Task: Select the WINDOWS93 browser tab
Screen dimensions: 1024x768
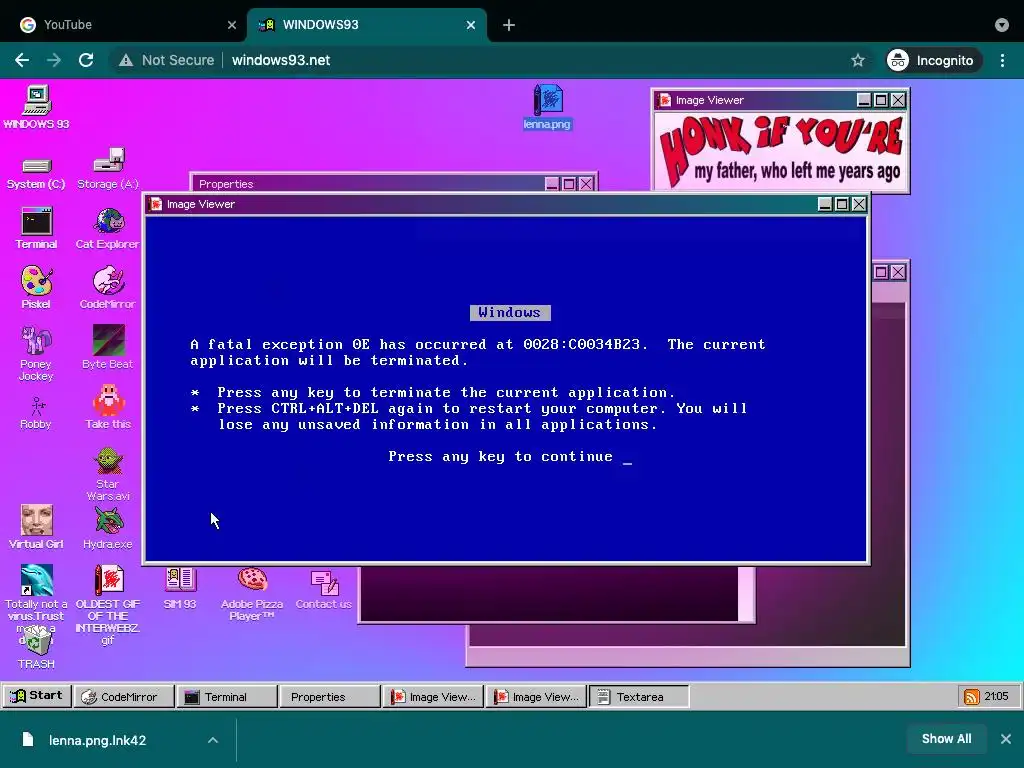Action: pos(366,25)
